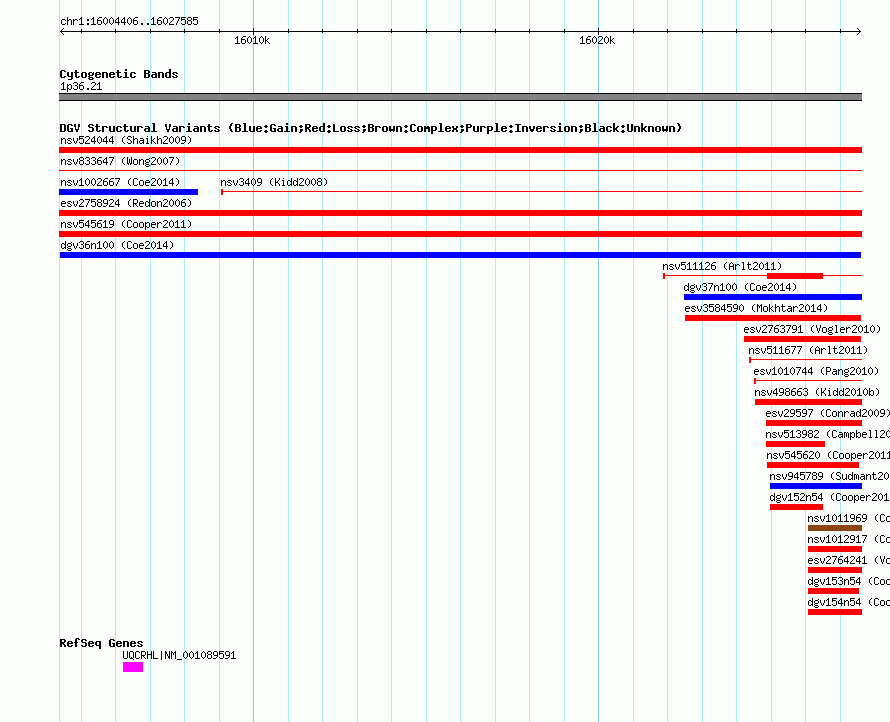Click the nsv3409 (Kidd2008) variant label
Viewport: 890px width, 722px height.
[274, 182]
